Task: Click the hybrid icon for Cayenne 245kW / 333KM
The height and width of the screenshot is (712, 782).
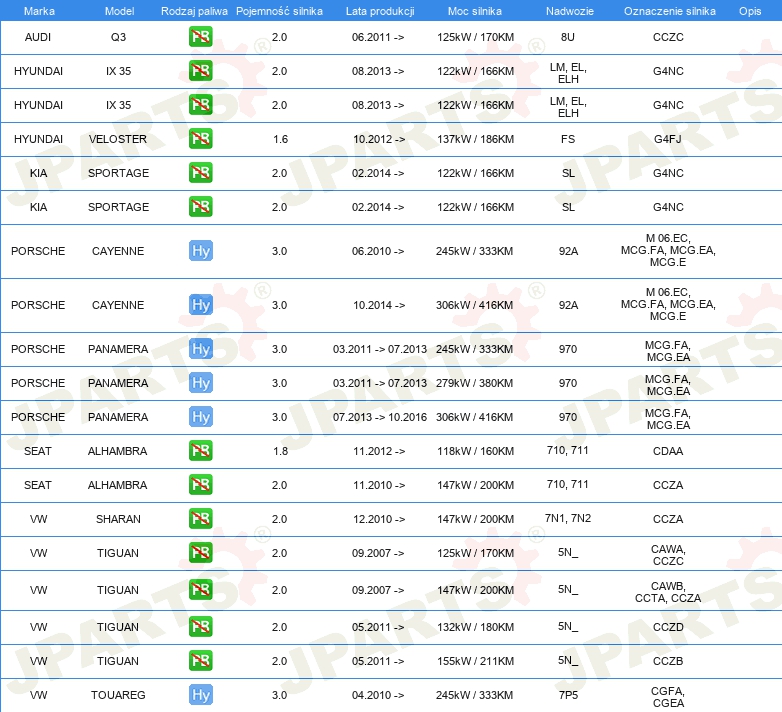Action: coord(200,251)
